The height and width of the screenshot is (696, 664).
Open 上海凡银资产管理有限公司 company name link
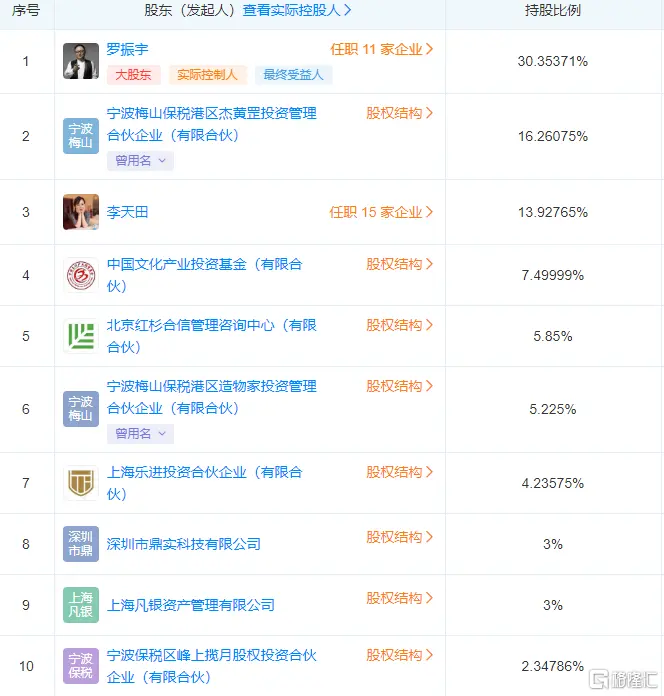coord(190,605)
